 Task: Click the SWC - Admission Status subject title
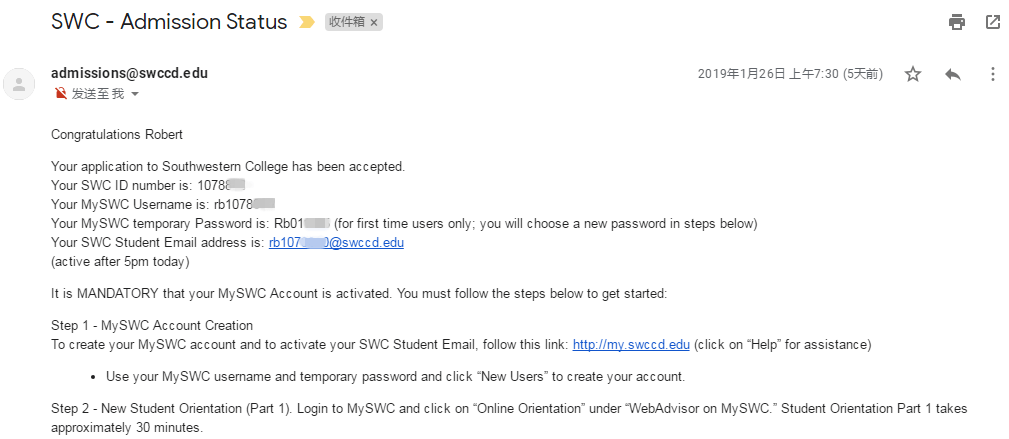click(169, 23)
